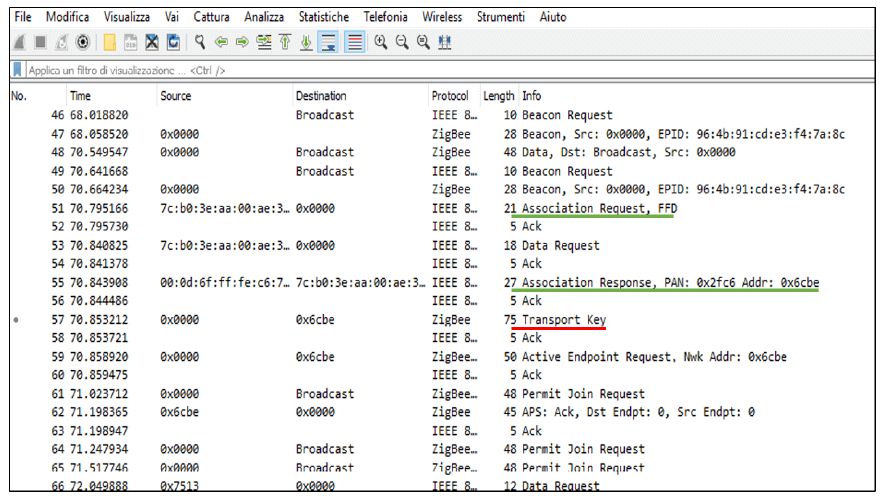
Task: Reload the current capture file
Action: [x=173, y=43]
